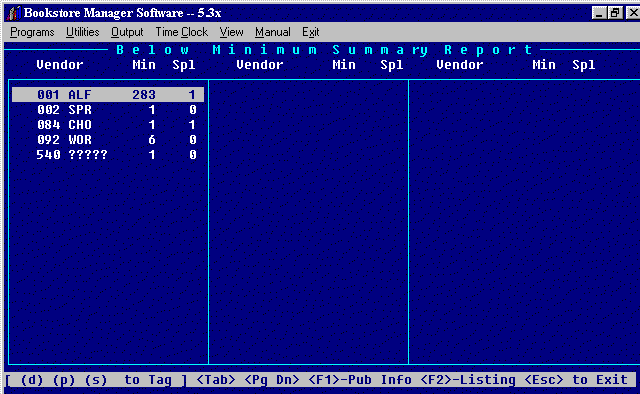Click the <Tab> hint in bottom bar
Viewport: 640px width, 394px height.
[x=216, y=380]
